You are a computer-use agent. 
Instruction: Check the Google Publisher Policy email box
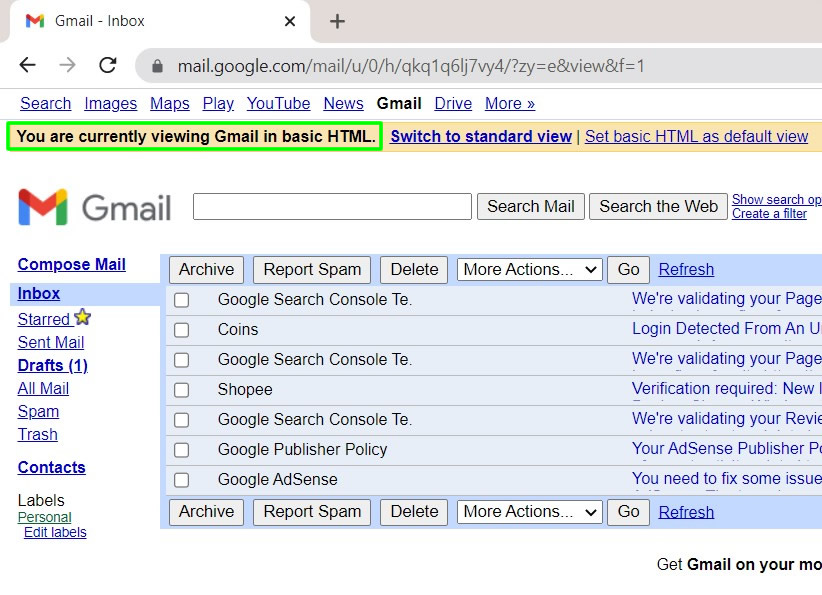(x=181, y=450)
